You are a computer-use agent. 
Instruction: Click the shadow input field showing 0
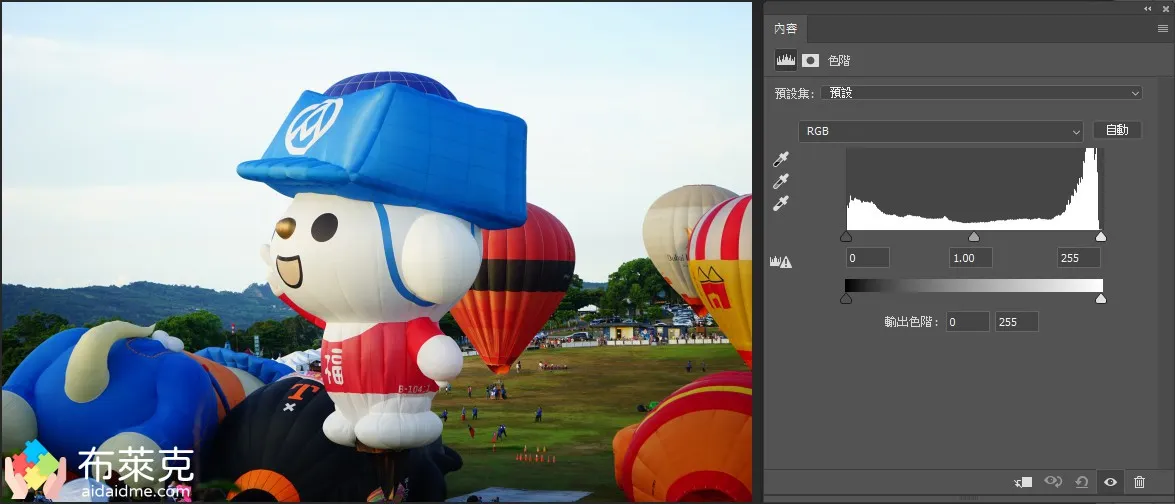(x=867, y=258)
